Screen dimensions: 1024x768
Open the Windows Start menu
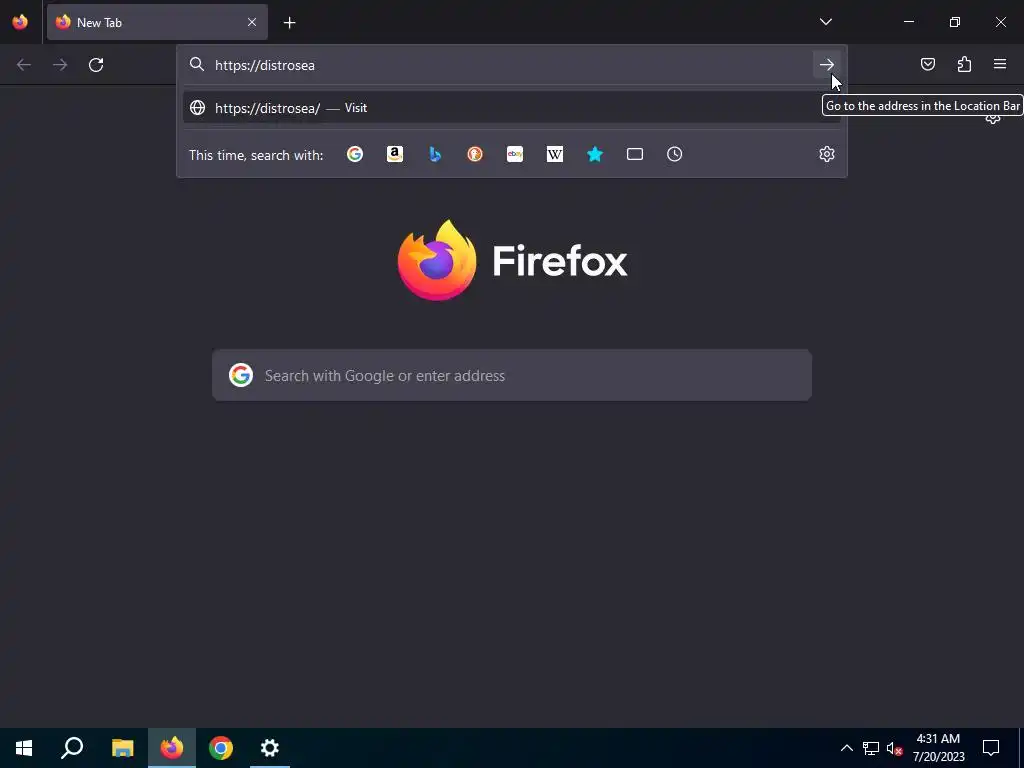24,748
